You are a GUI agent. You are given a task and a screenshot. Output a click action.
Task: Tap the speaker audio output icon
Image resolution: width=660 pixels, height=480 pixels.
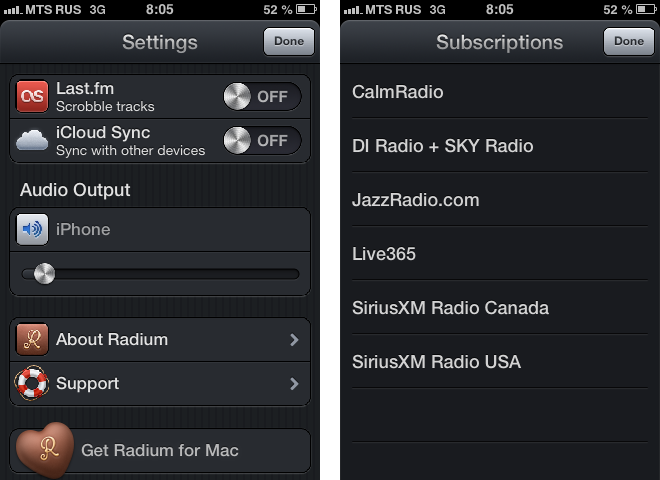[x=33, y=229]
